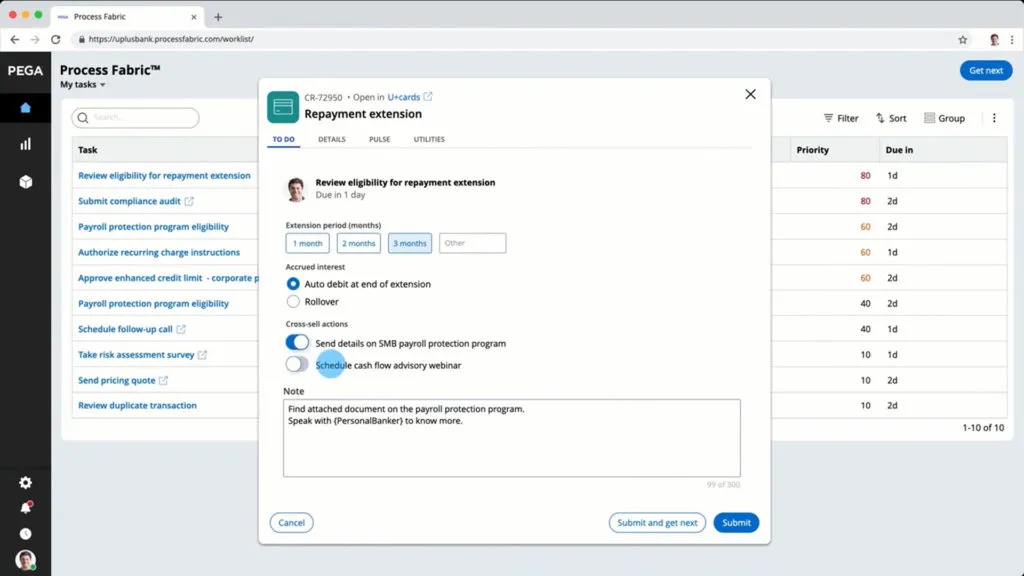Open Review duplicate transaction task
The width and height of the screenshot is (1024, 576).
pos(137,406)
